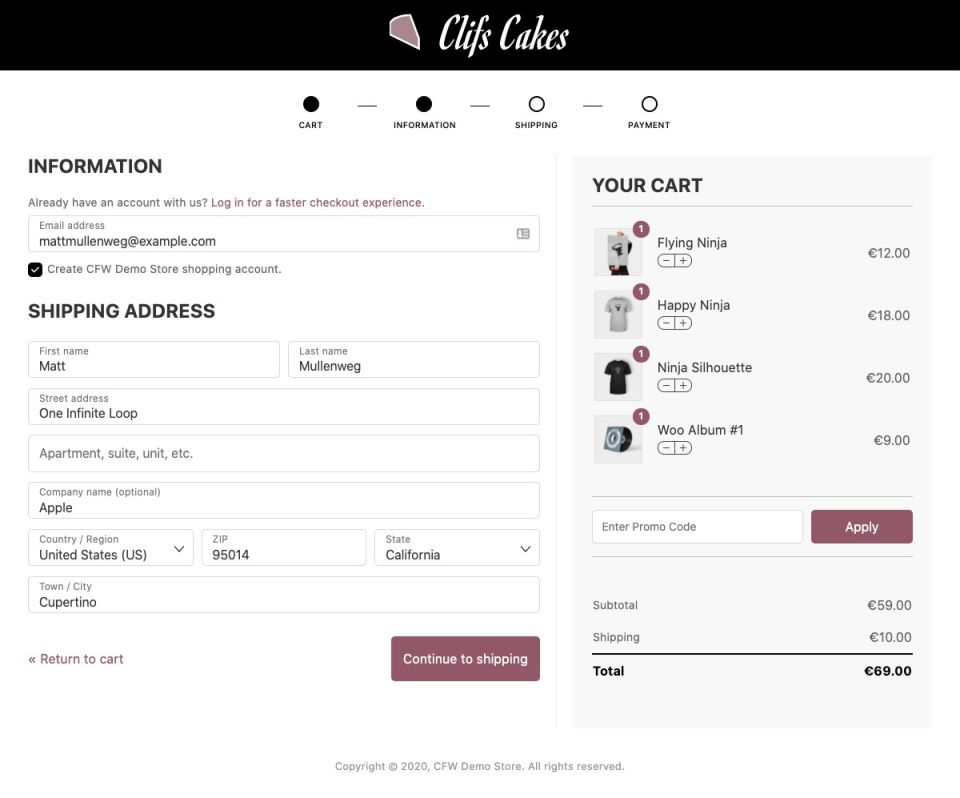
Task: Click the Clifs Cakes logo icon
Action: click(x=404, y=32)
